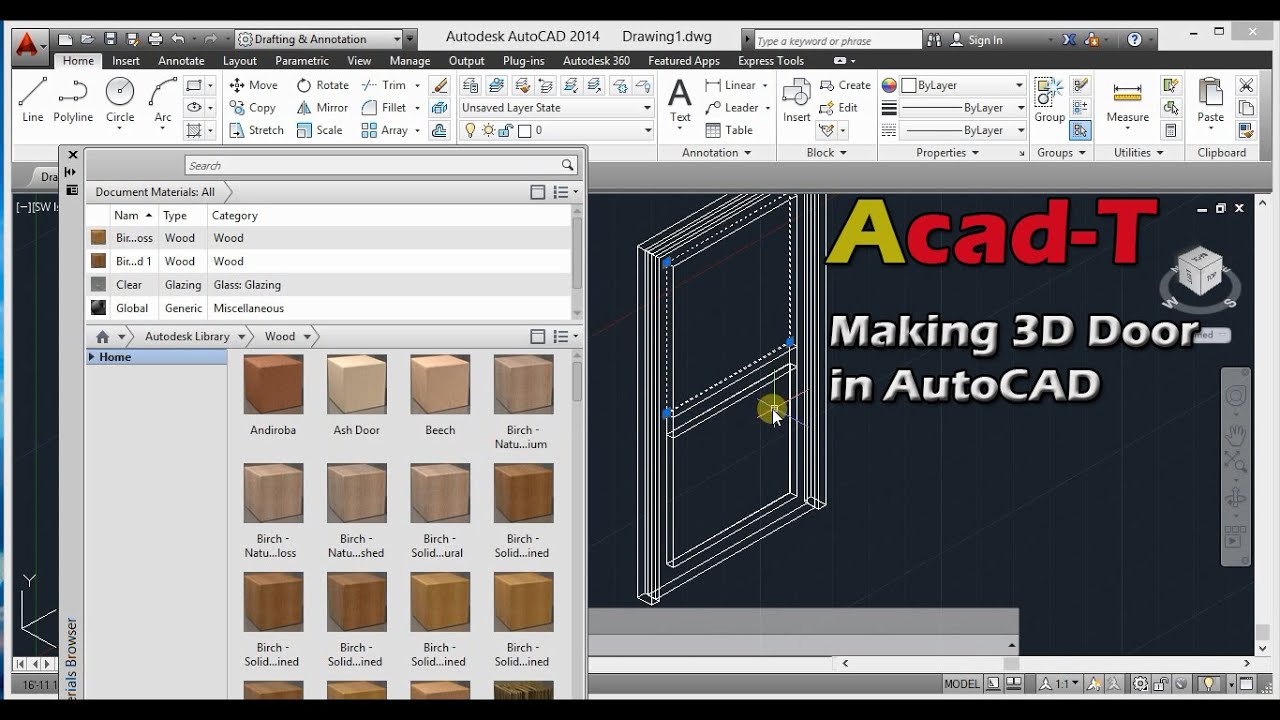The height and width of the screenshot is (720, 1280).
Task: Toggle Clean Screen button in status bar
Action: pyautogui.click(x=1246, y=684)
